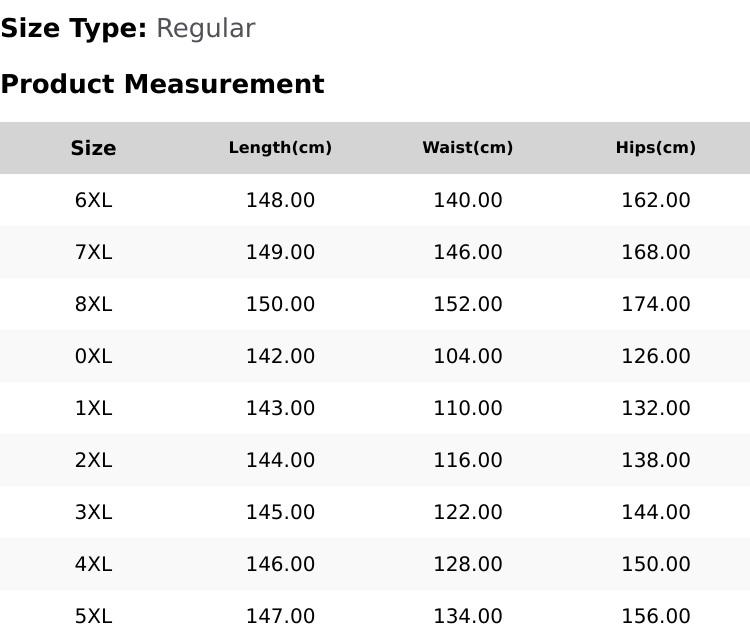Select the 1XL size row label
The image size is (750, 642).
93,409
